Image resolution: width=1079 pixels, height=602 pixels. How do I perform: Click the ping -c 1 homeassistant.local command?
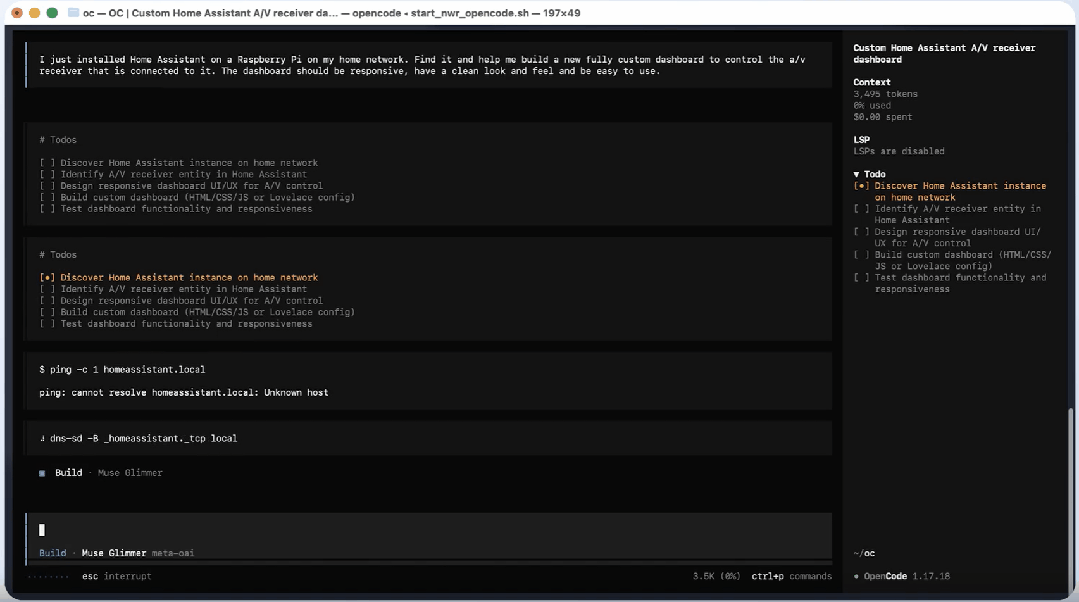[122, 370]
